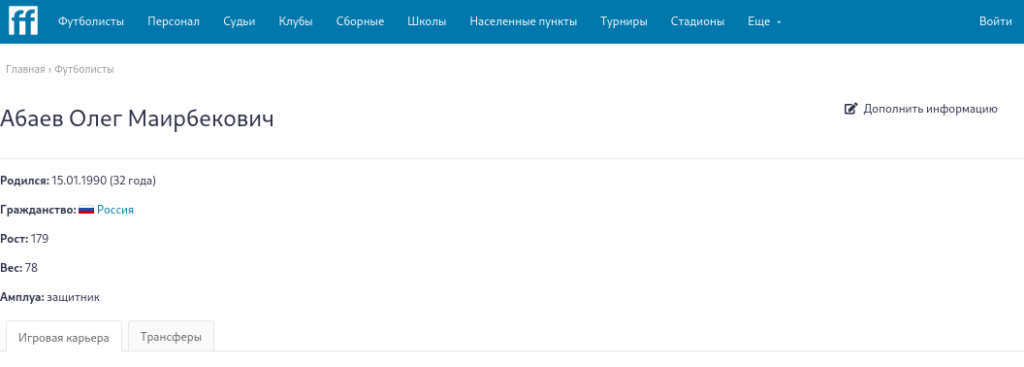Go to the Судьи page
Screen dimensions: 1024x367
tap(239, 22)
